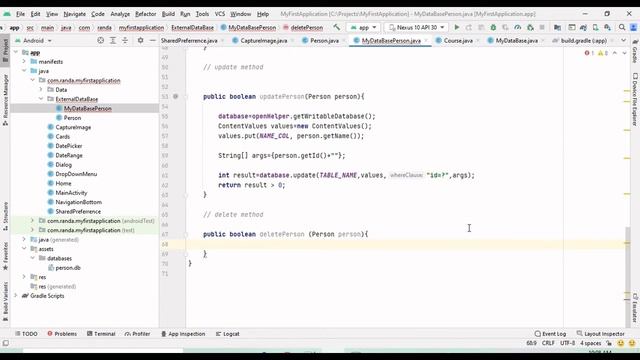Click the Make Project hammer icon
The height and width of the screenshot is (360, 640).
click(337, 27)
